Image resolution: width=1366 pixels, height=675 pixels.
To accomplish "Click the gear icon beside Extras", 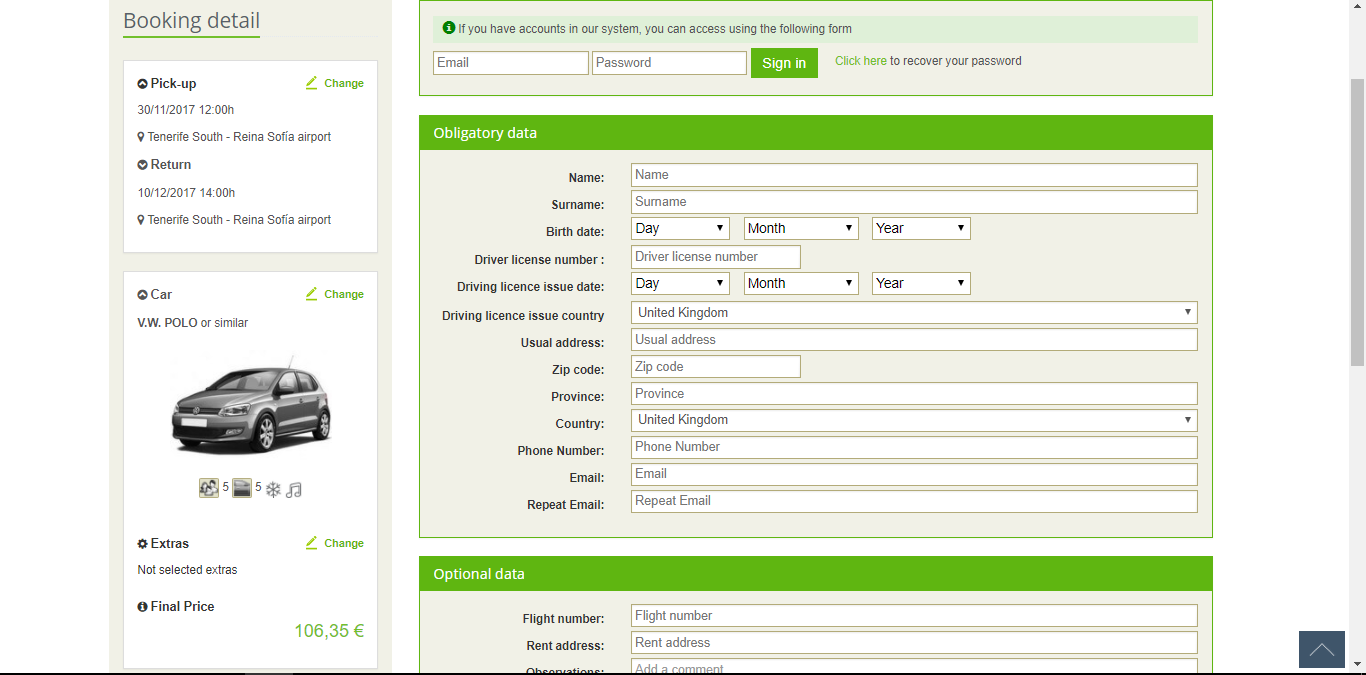I will click(x=142, y=544).
